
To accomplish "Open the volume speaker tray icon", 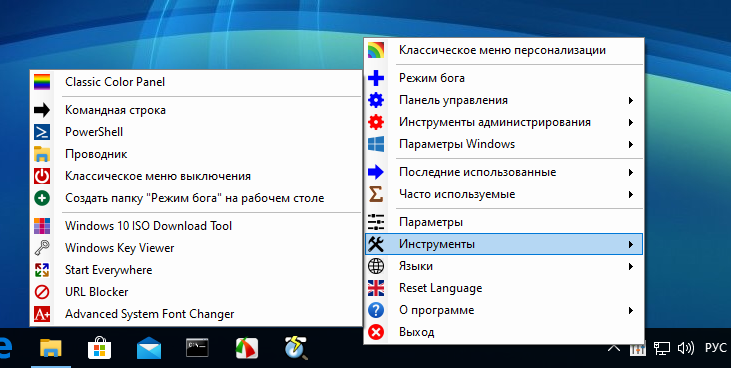I will 686,348.
